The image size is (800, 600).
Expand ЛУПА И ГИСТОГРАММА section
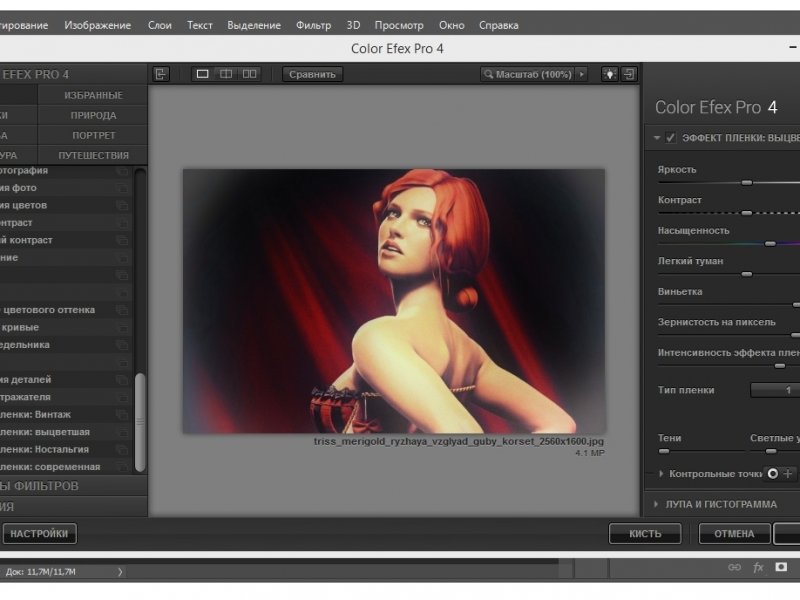tap(656, 504)
